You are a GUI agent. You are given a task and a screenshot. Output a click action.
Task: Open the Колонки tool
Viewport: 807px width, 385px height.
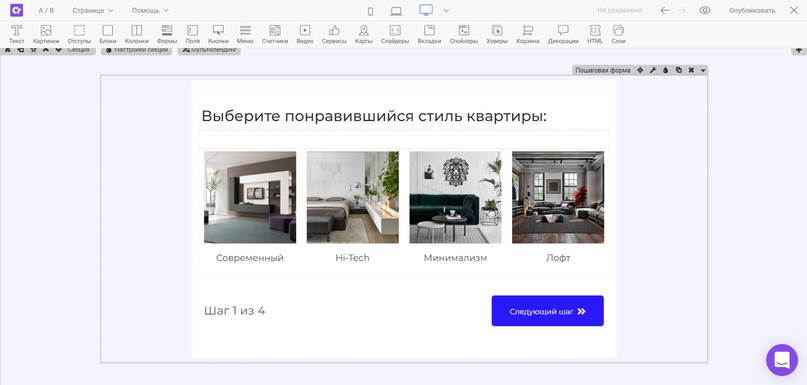(x=136, y=34)
